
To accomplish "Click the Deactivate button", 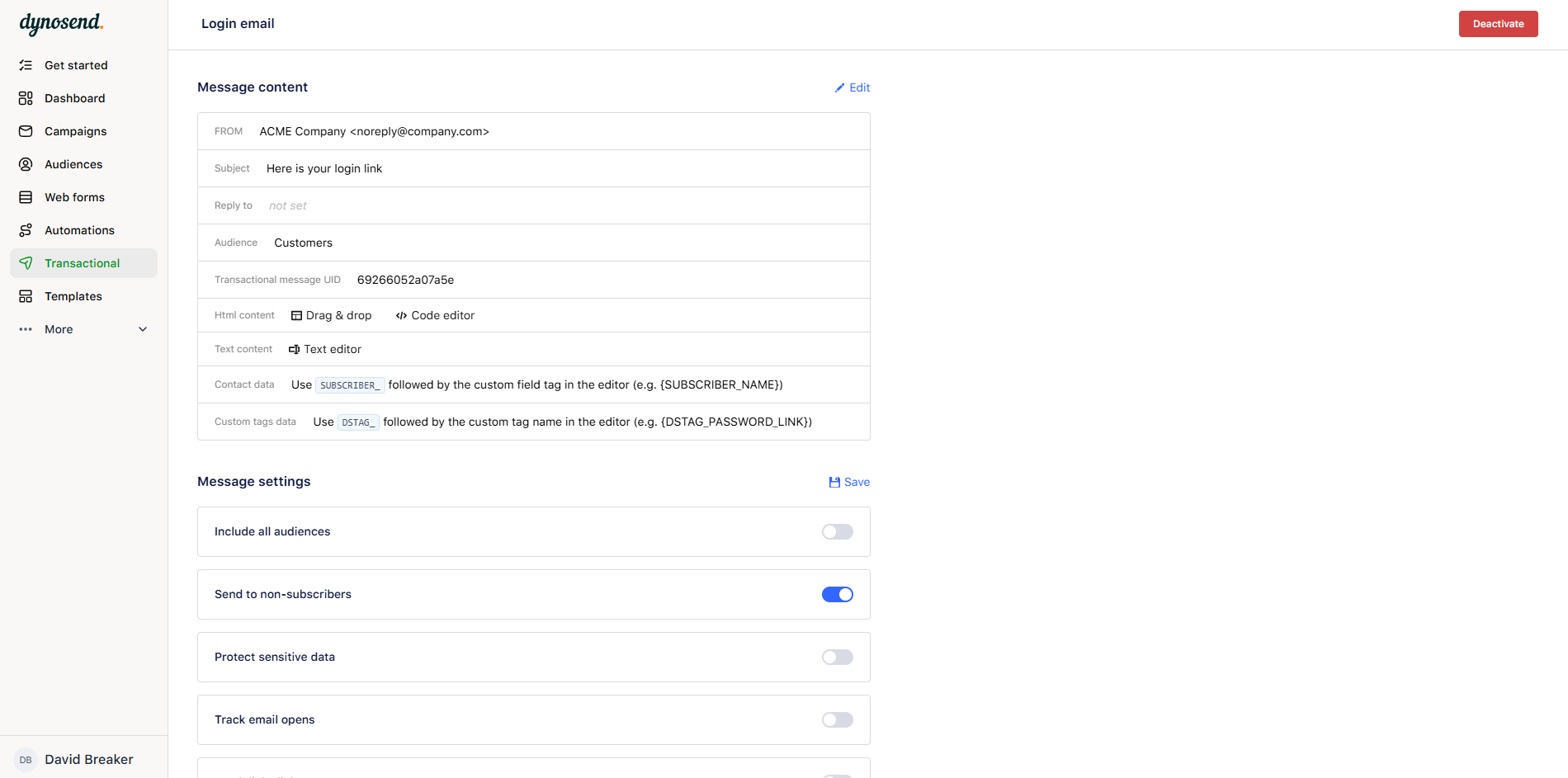I will coord(1498,24).
